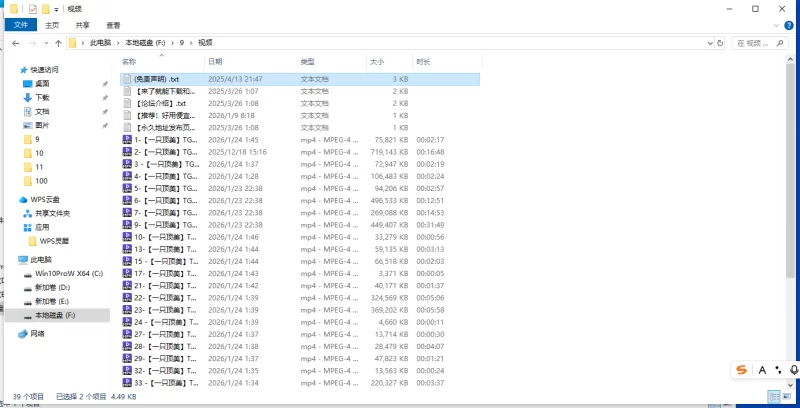This screenshot has width=800, height=408.
Task: Refresh the current folder view
Action: tap(722, 43)
